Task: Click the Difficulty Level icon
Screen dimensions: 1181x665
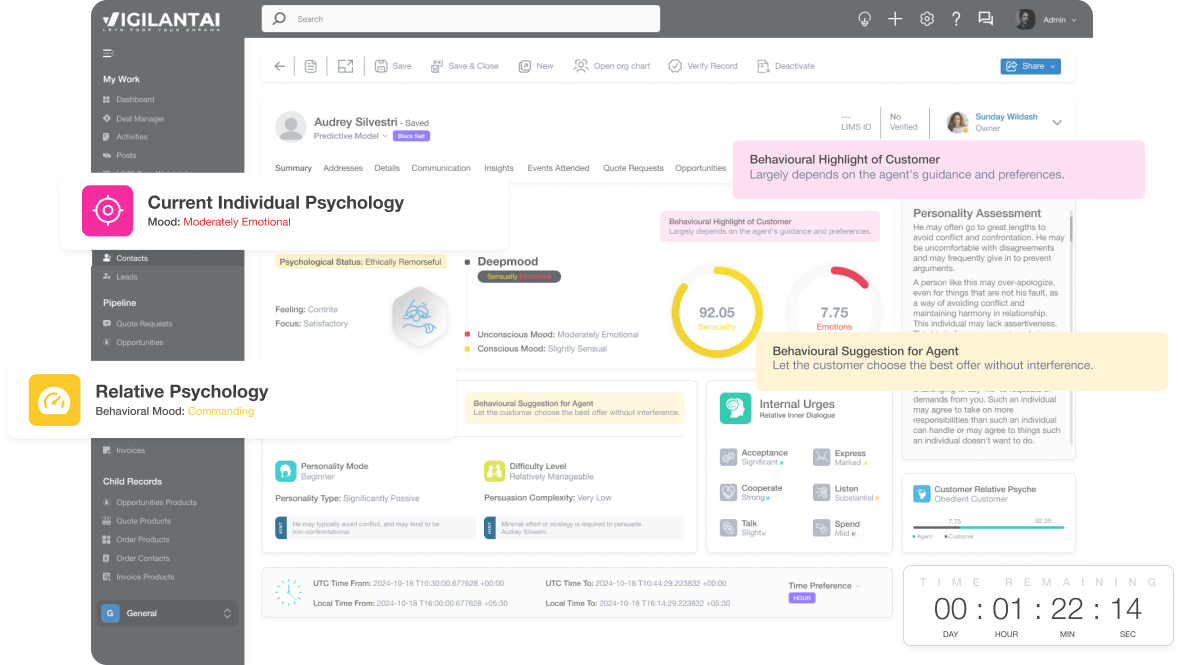Action: pos(494,471)
